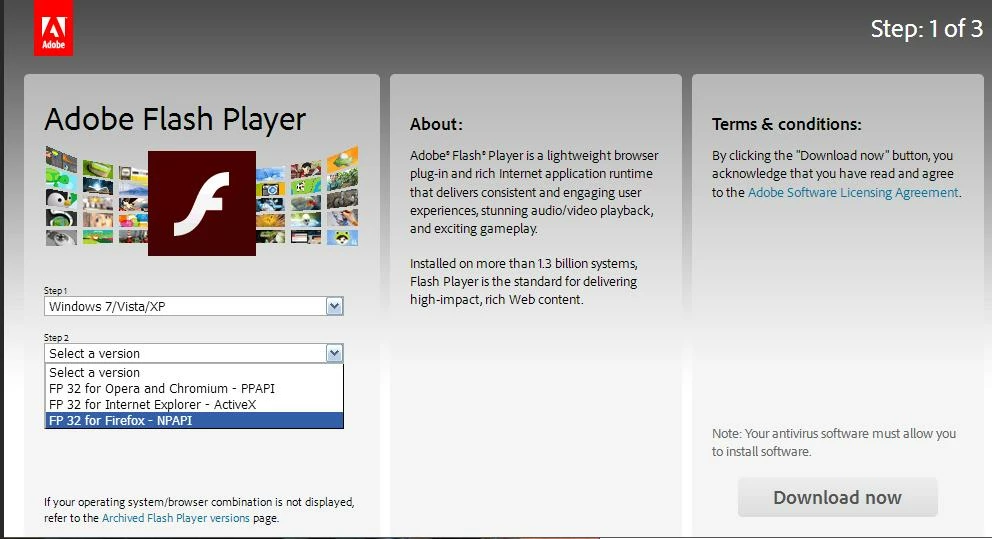Collapse the Step 2 version dropdown arrow

[x=335, y=353]
